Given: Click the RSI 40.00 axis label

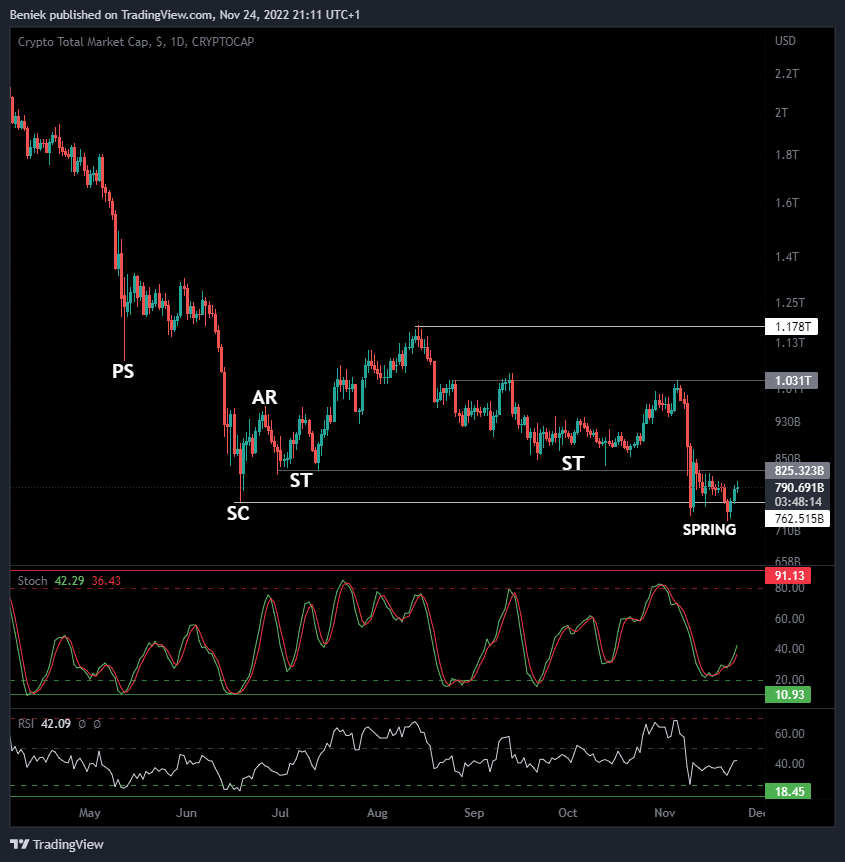Looking at the screenshot, I should (789, 764).
